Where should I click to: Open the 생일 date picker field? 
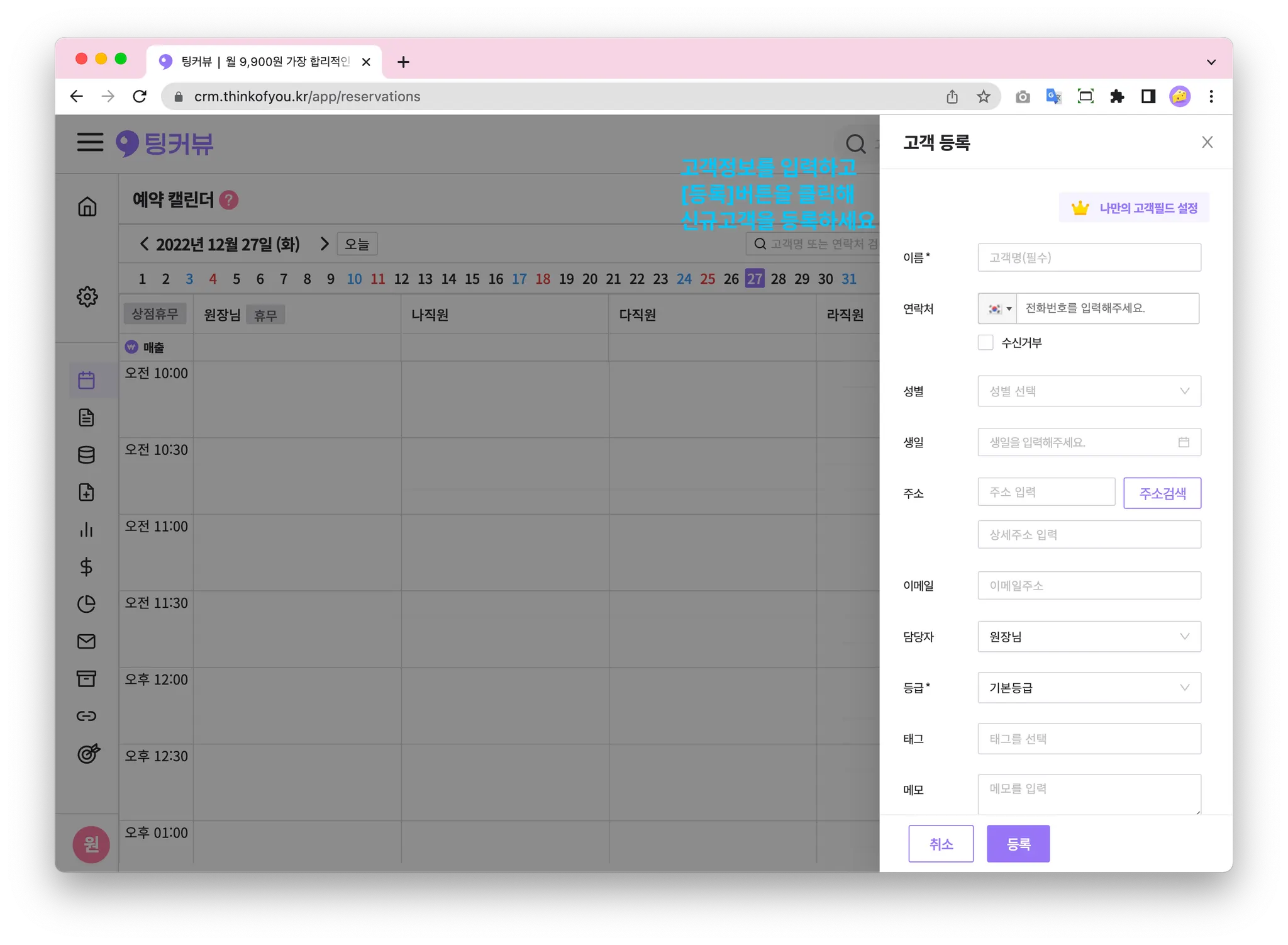click(1089, 442)
